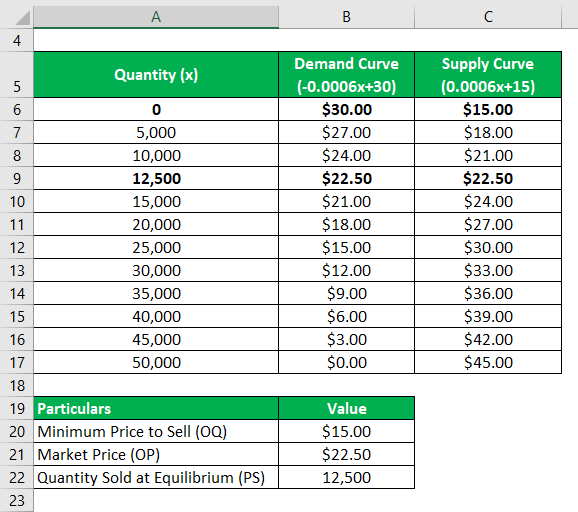Select value 12,500 in row 22
This screenshot has width=578, height=512.
click(347, 477)
